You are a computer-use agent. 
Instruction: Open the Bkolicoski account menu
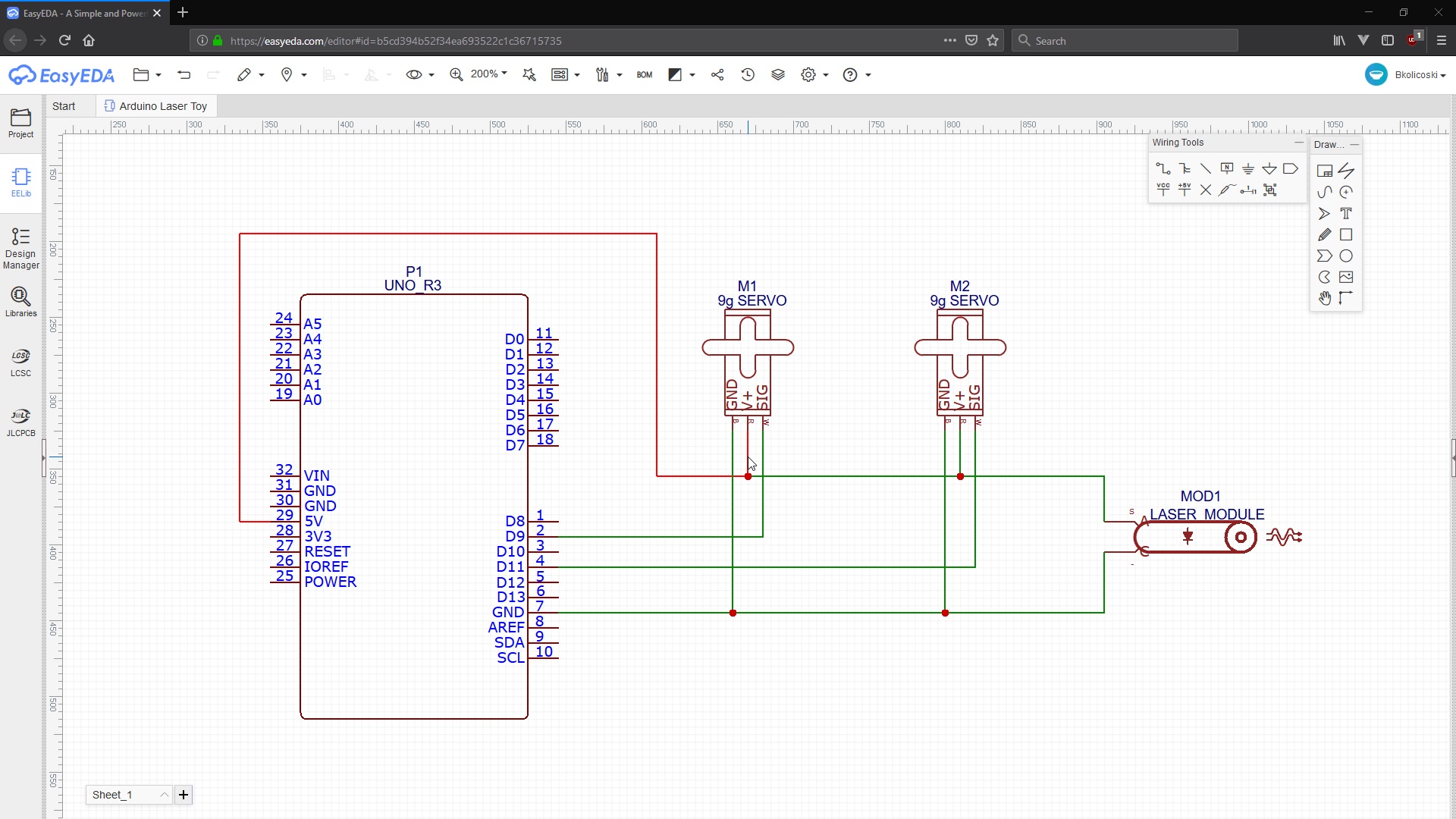pyautogui.click(x=1405, y=74)
